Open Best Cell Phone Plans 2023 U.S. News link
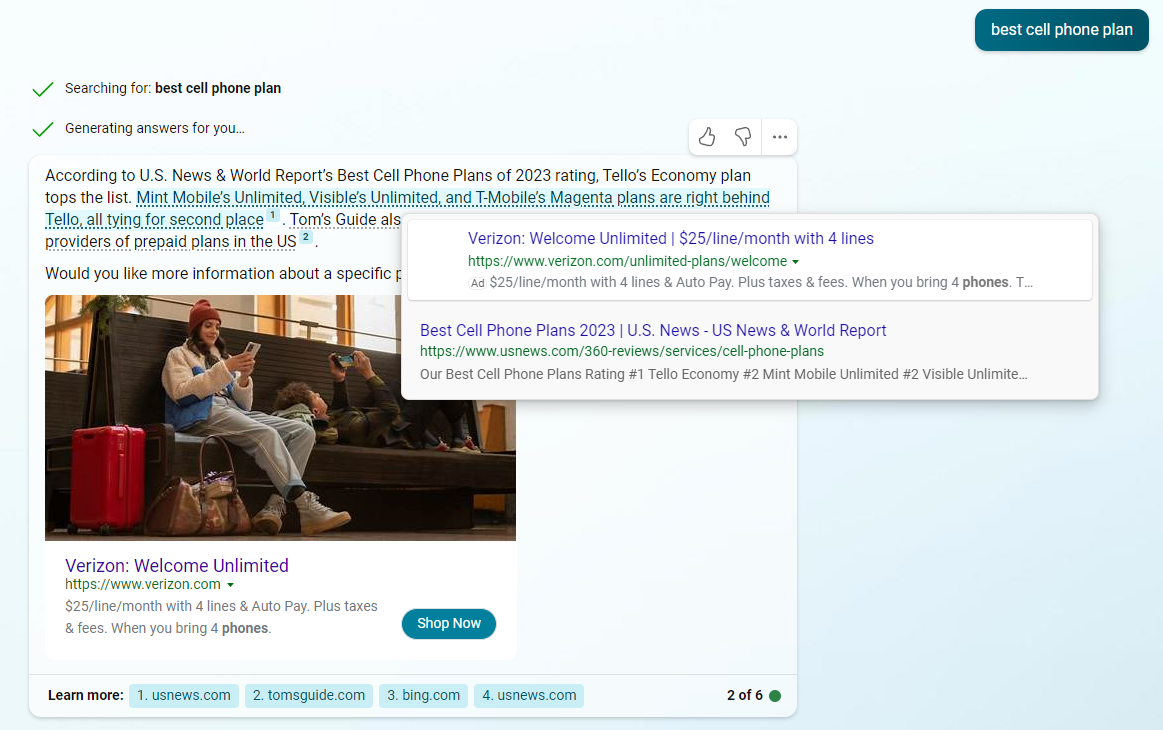 pyautogui.click(x=653, y=330)
